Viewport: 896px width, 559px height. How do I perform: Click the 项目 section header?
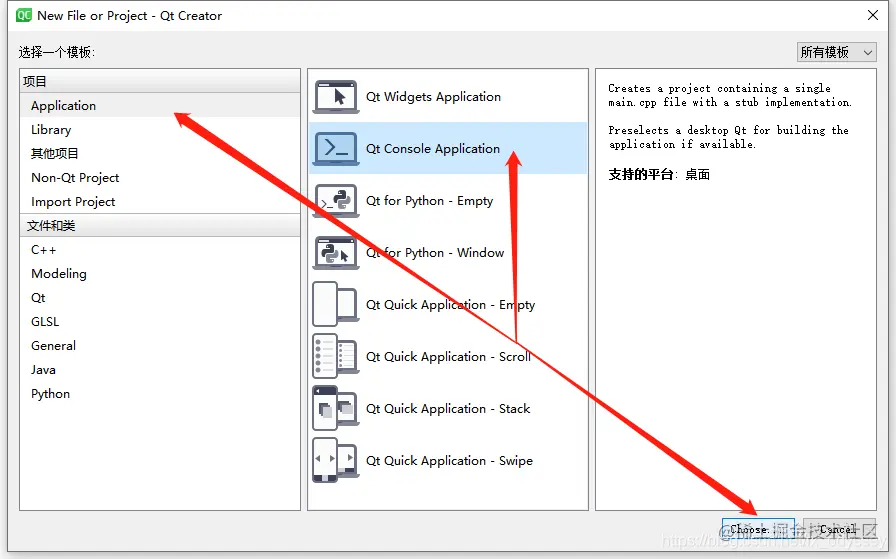pyautogui.click(x=160, y=81)
